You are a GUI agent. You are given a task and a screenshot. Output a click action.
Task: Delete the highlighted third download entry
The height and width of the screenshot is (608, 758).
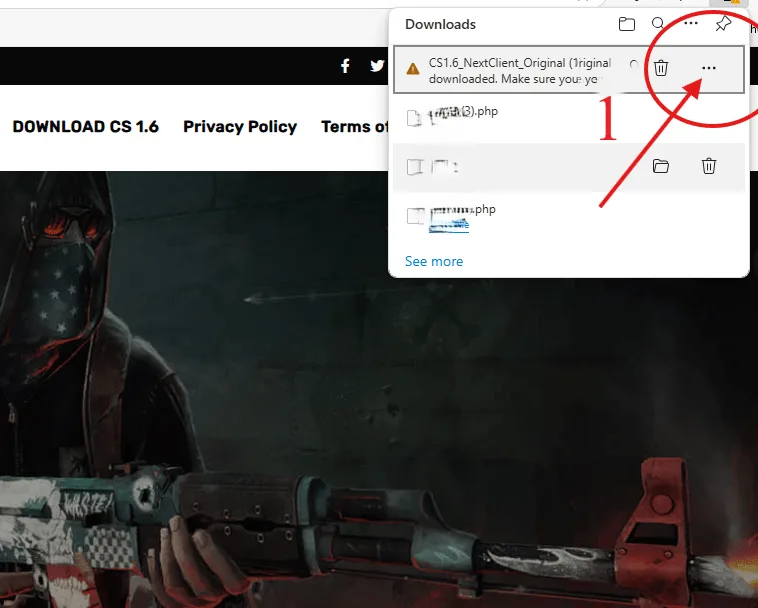click(x=709, y=166)
